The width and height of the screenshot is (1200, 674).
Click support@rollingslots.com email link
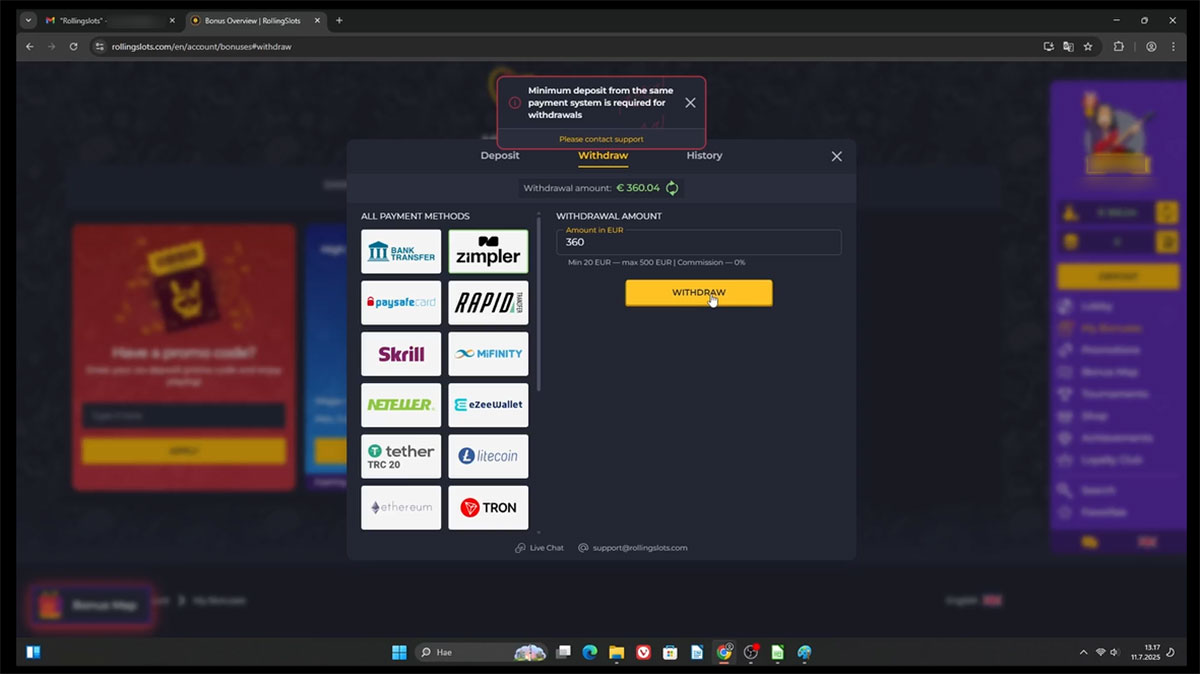[x=633, y=548]
